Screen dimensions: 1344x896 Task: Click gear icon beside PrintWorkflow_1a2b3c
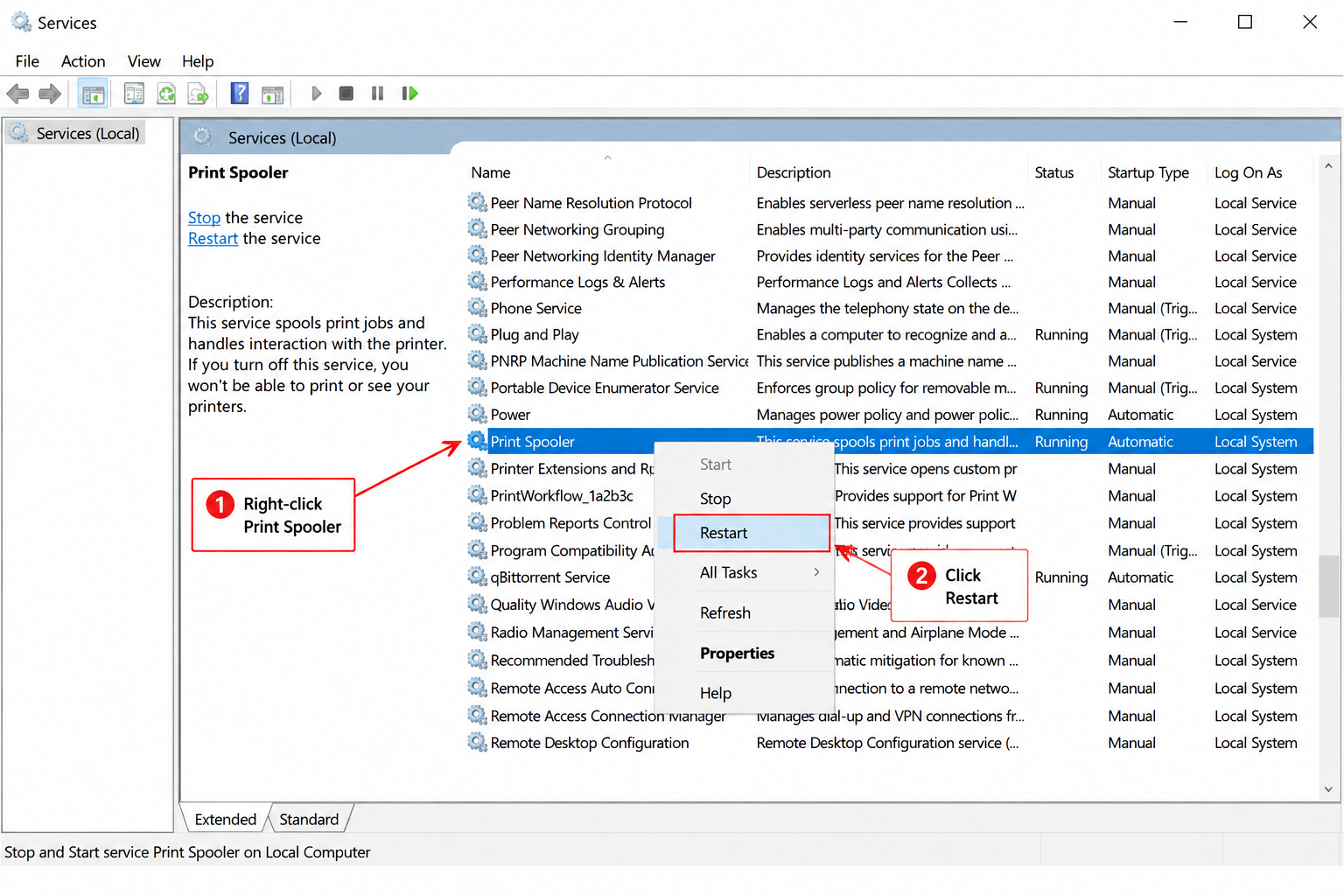point(477,495)
